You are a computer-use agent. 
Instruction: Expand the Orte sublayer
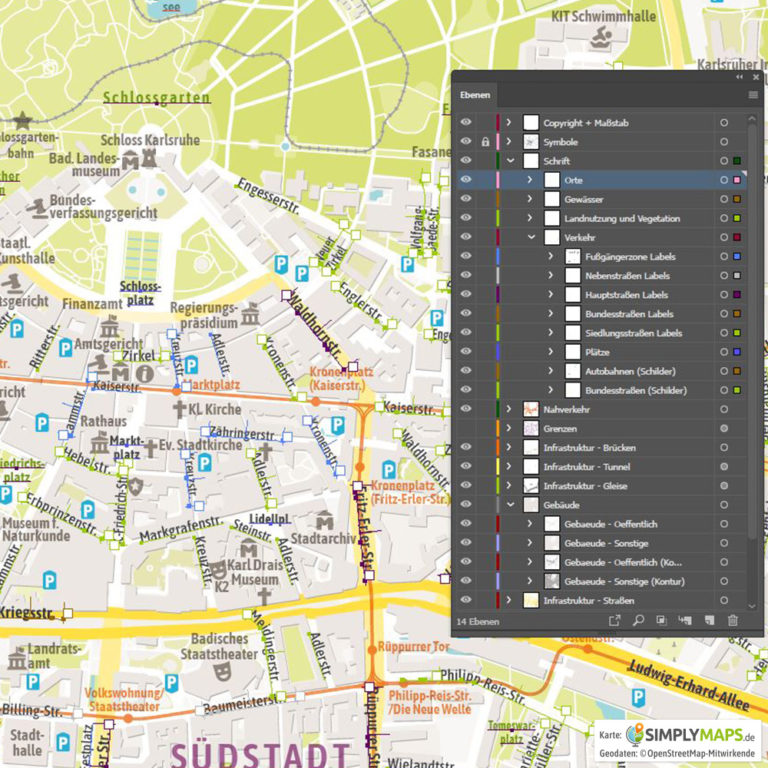[x=530, y=180]
